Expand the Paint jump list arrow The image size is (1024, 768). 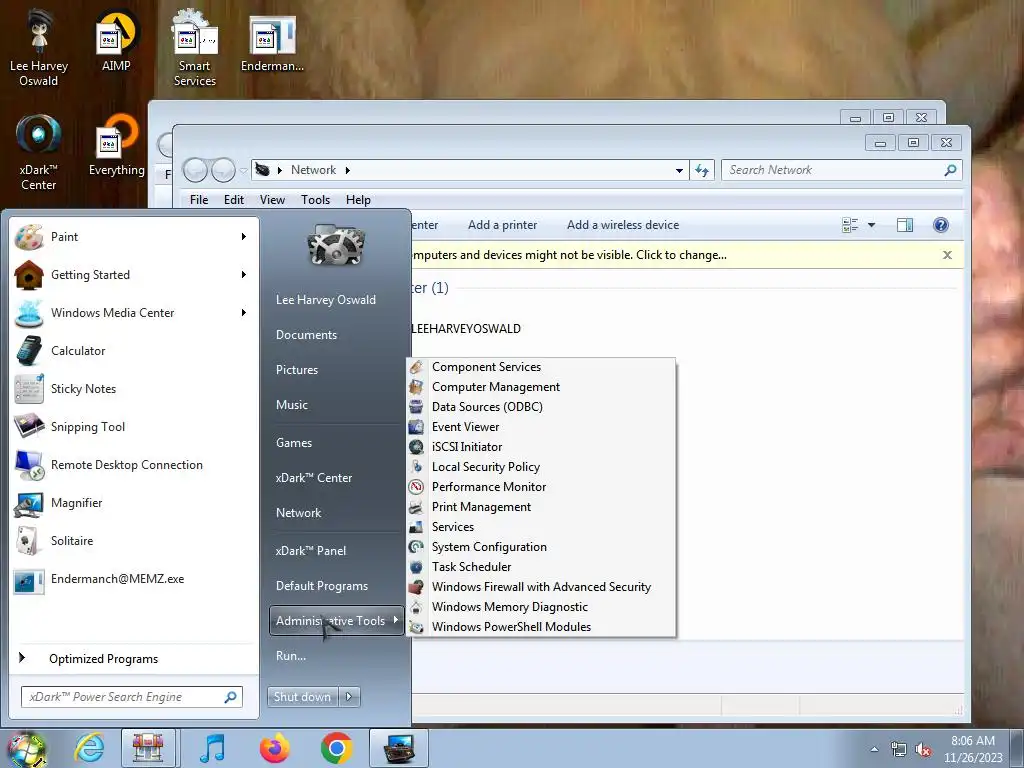click(244, 236)
